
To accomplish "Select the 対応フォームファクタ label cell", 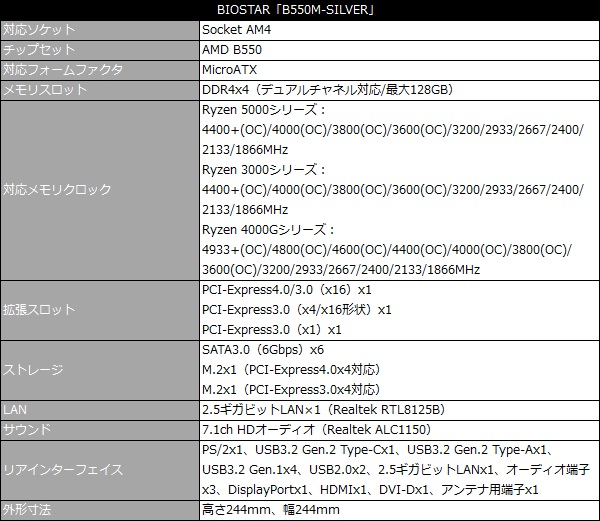I will (100, 70).
